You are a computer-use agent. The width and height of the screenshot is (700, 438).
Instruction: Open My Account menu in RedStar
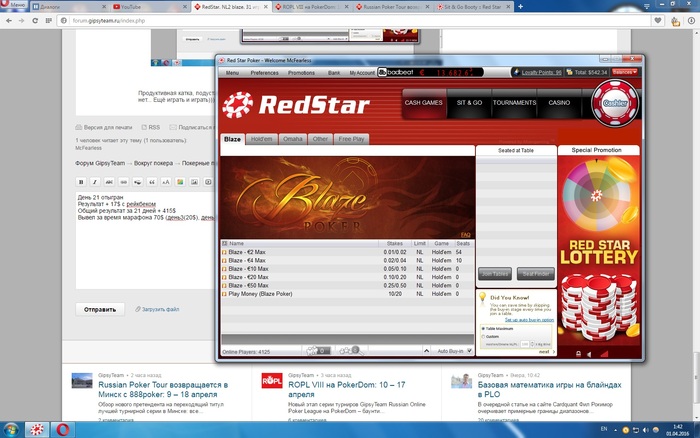[362, 73]
